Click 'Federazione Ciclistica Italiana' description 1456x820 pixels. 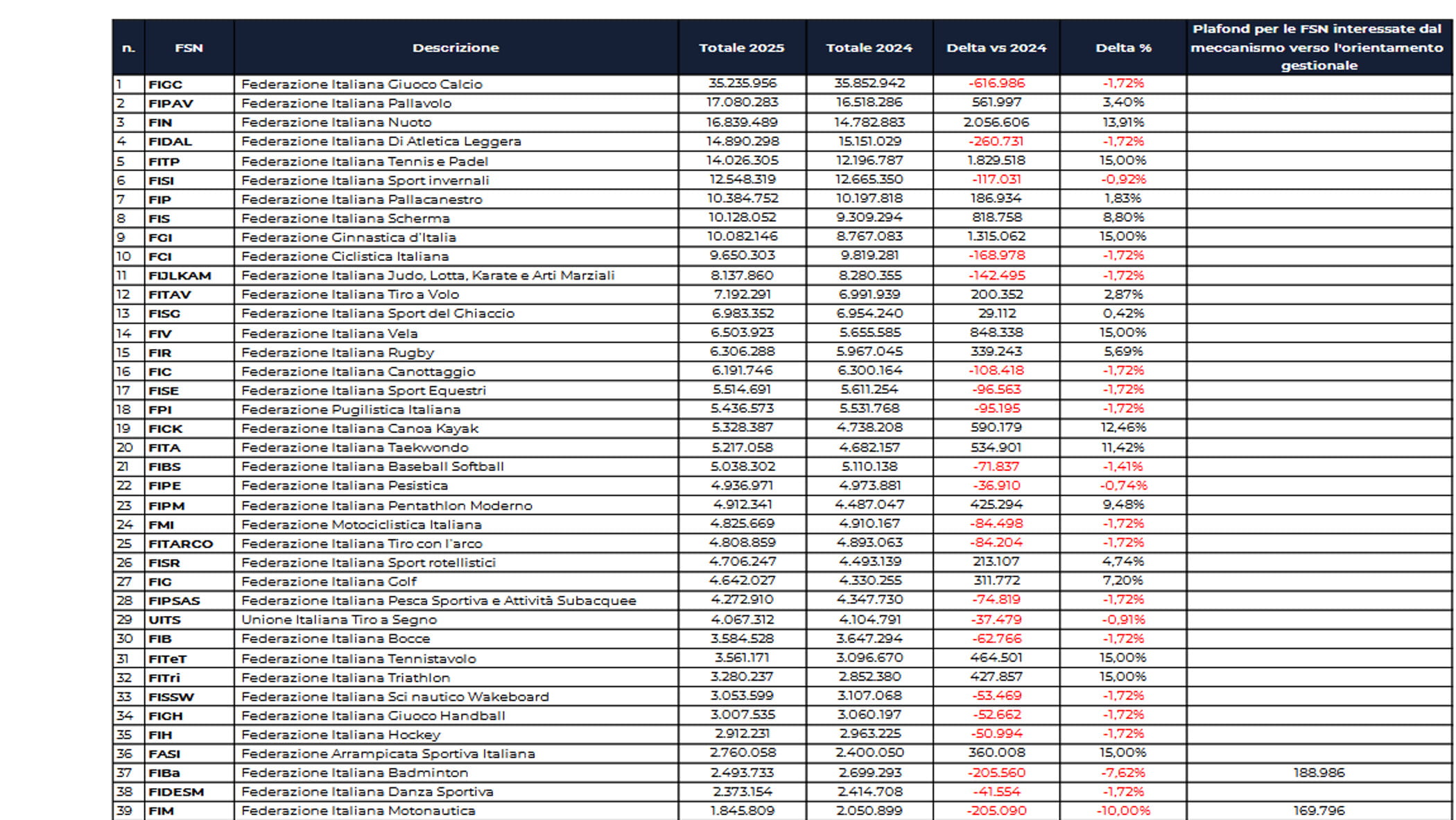point(345,256)
